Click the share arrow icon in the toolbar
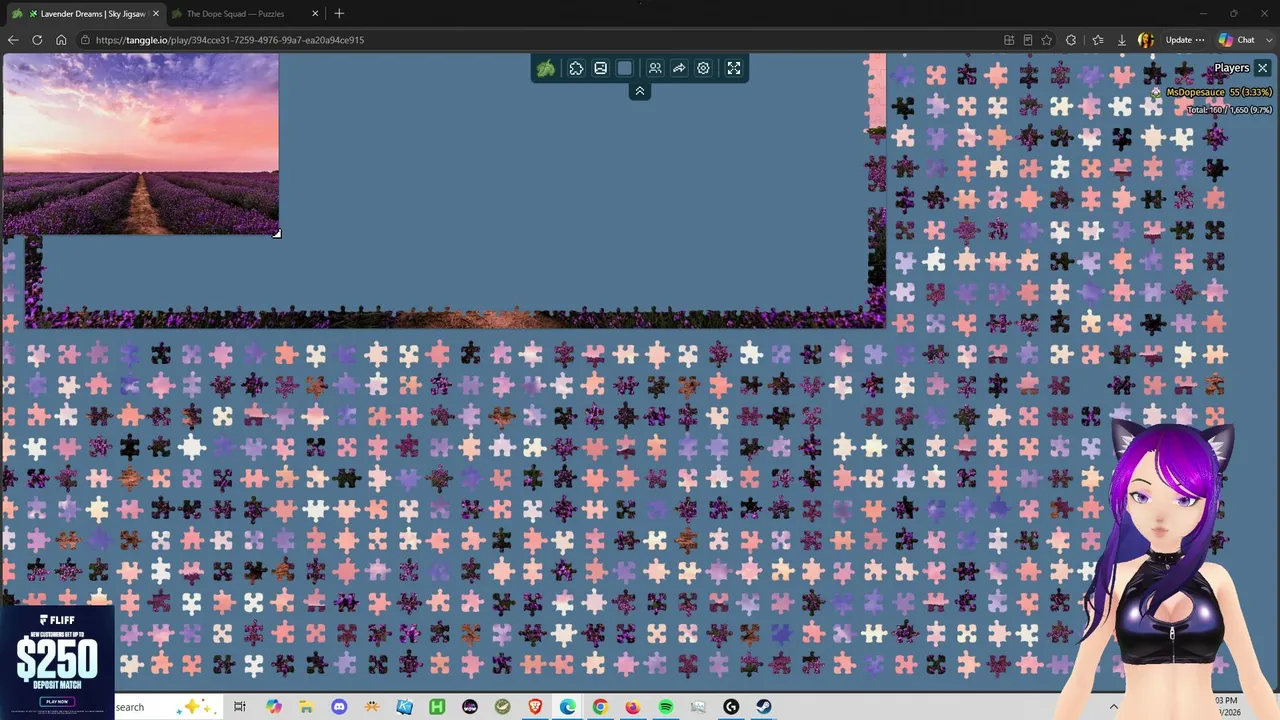The height and width of the screenshot is (720, 1280). 679,68
